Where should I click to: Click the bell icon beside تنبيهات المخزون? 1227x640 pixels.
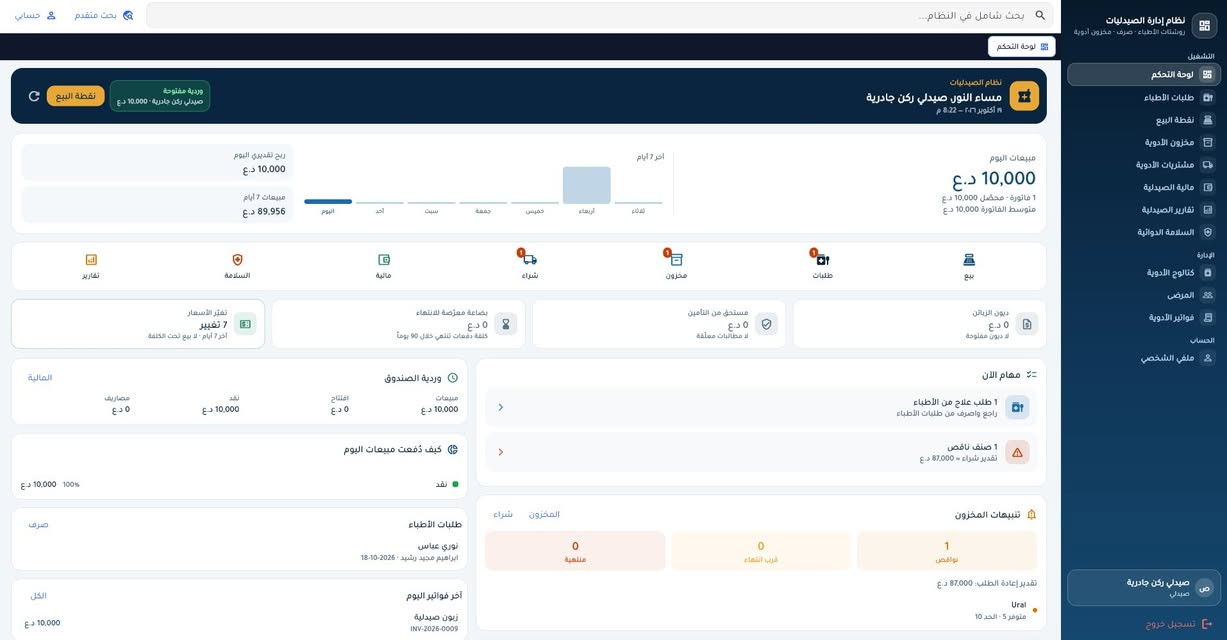(x=1031, y=514)
